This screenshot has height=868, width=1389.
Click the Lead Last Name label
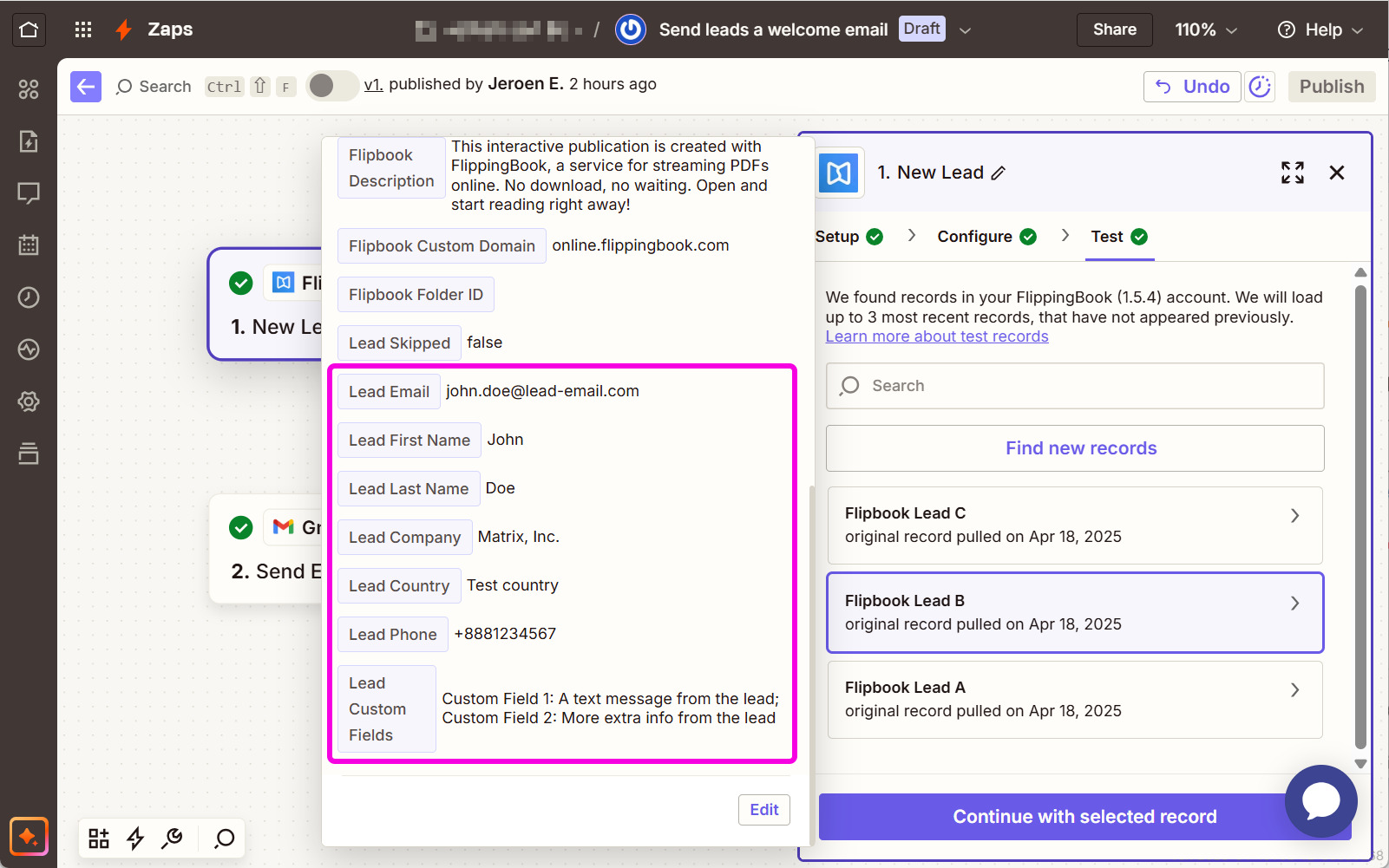409,489
